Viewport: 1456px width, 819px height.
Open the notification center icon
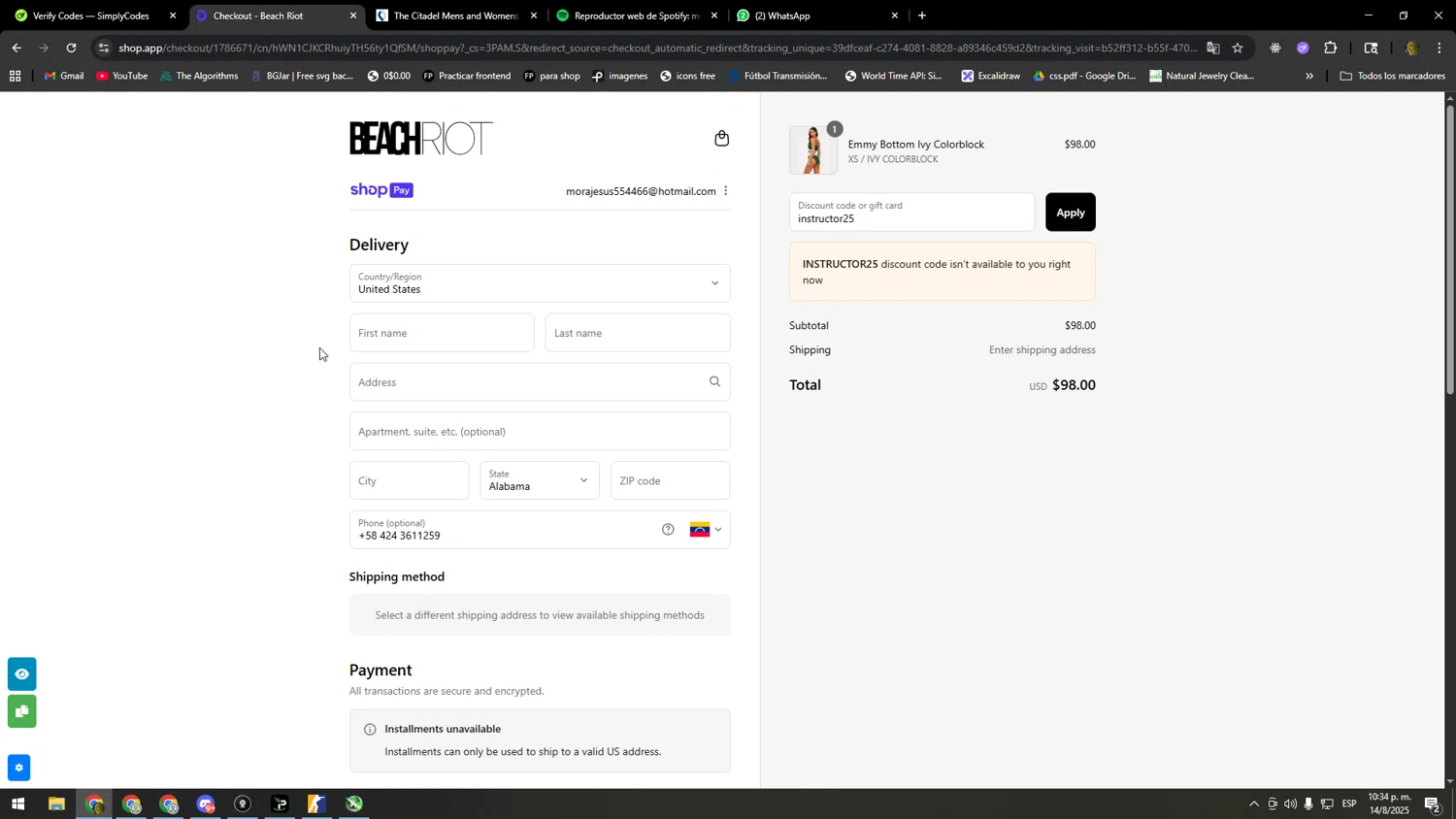(1433, 803)
